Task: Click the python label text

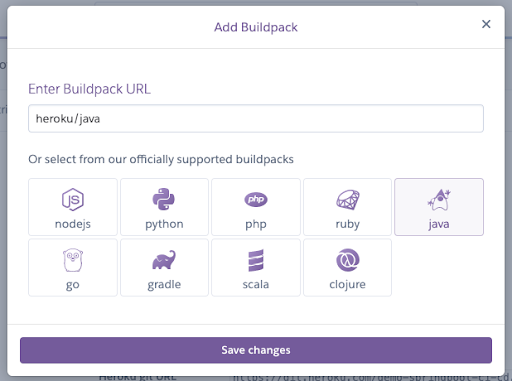Action: point(164,224)
